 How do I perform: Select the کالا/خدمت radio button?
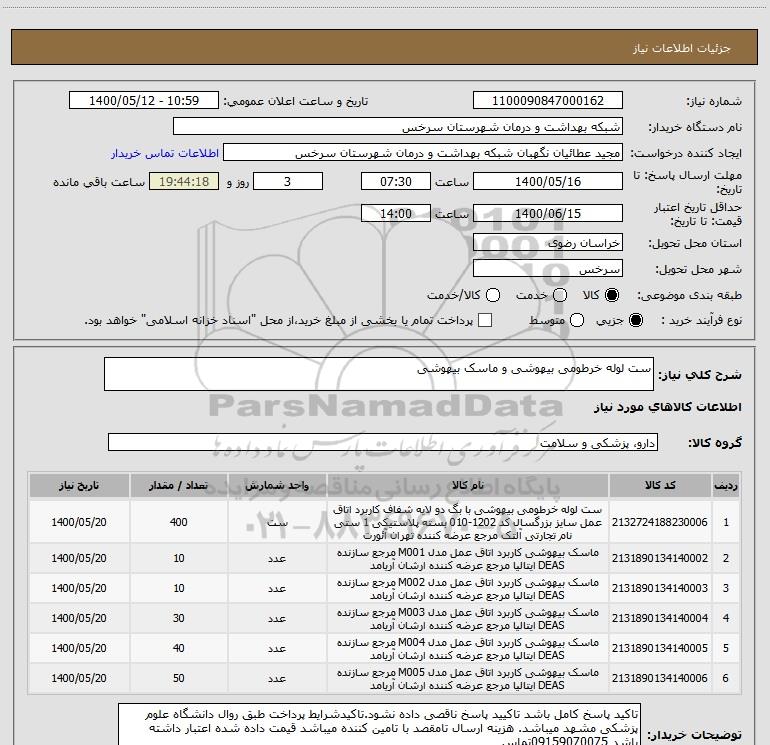coord(493,295)
